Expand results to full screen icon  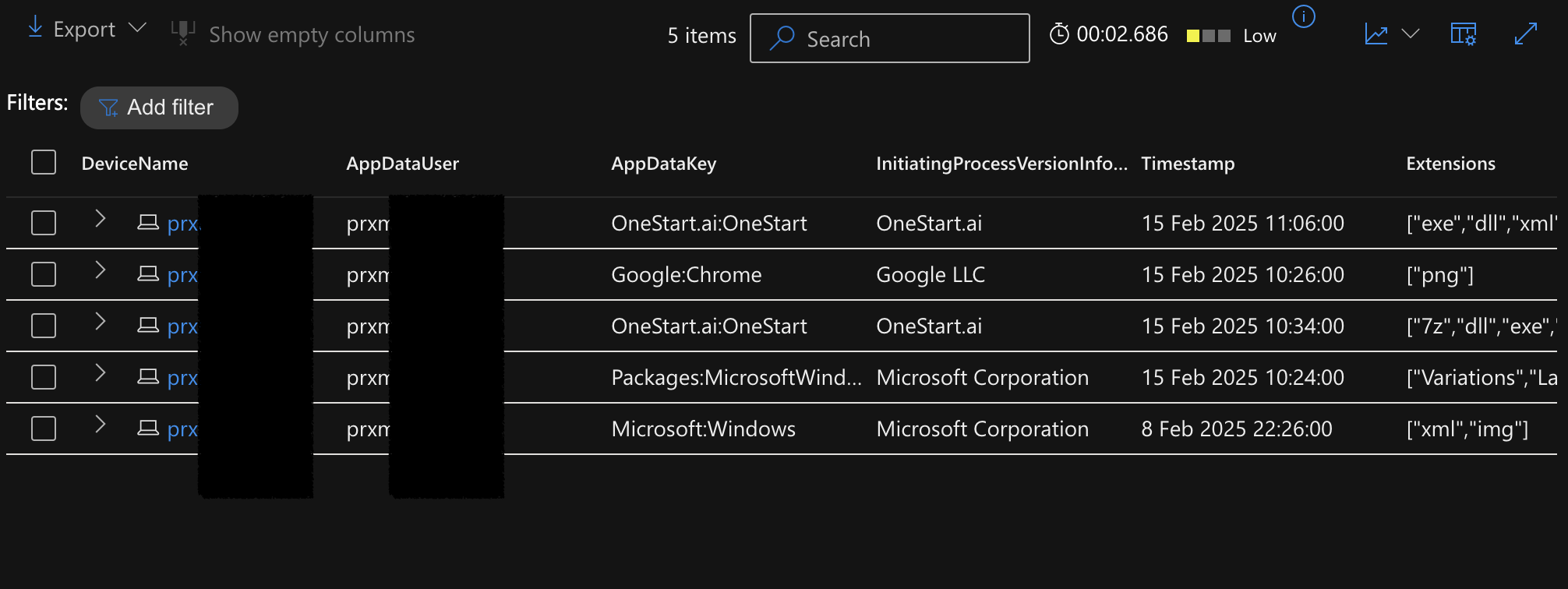pyautogui.click(x=1525, y=34)
